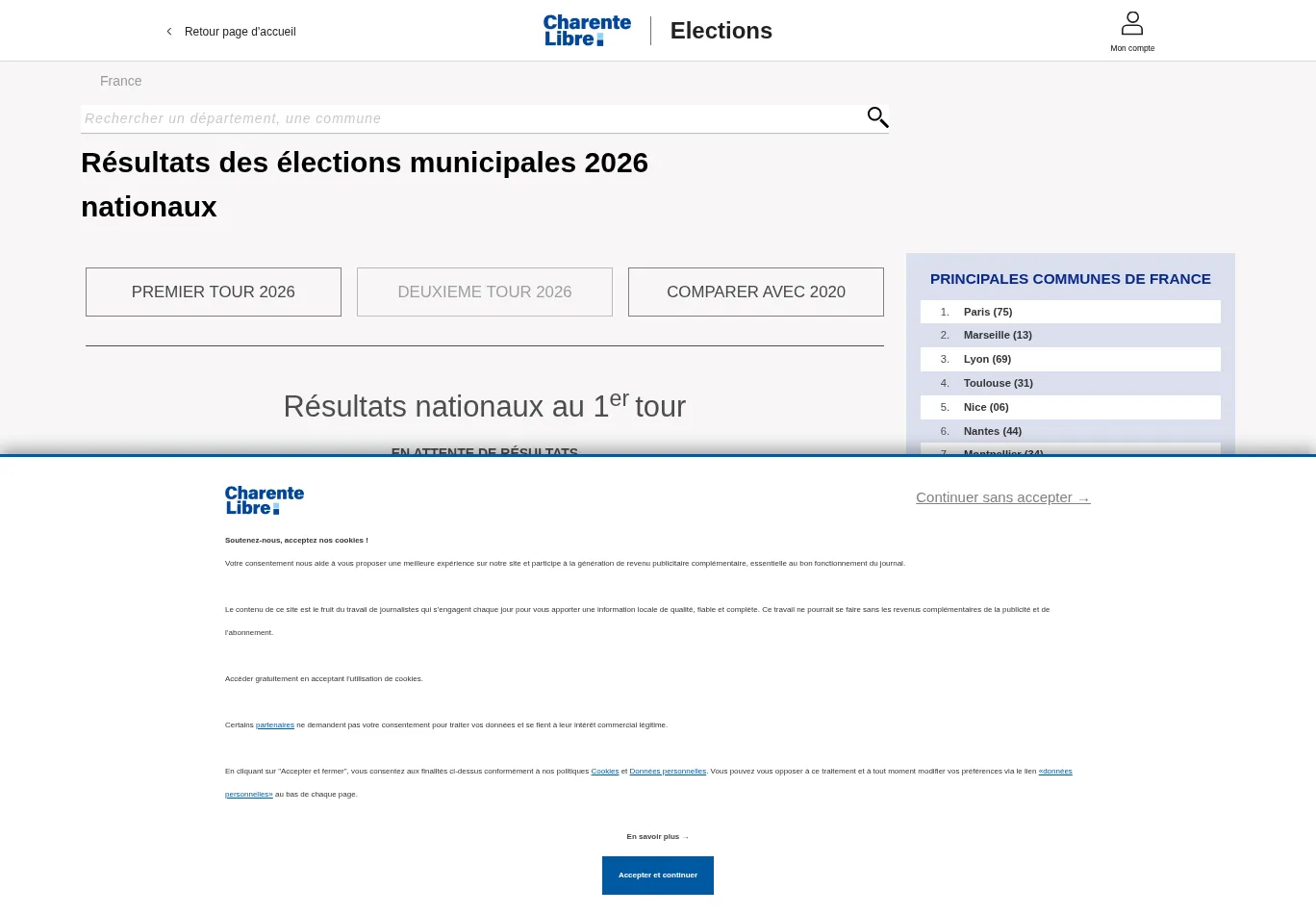Select Marseille (13) from the list
Screen dimensions: 1316x914
click(x=998, y=335)
